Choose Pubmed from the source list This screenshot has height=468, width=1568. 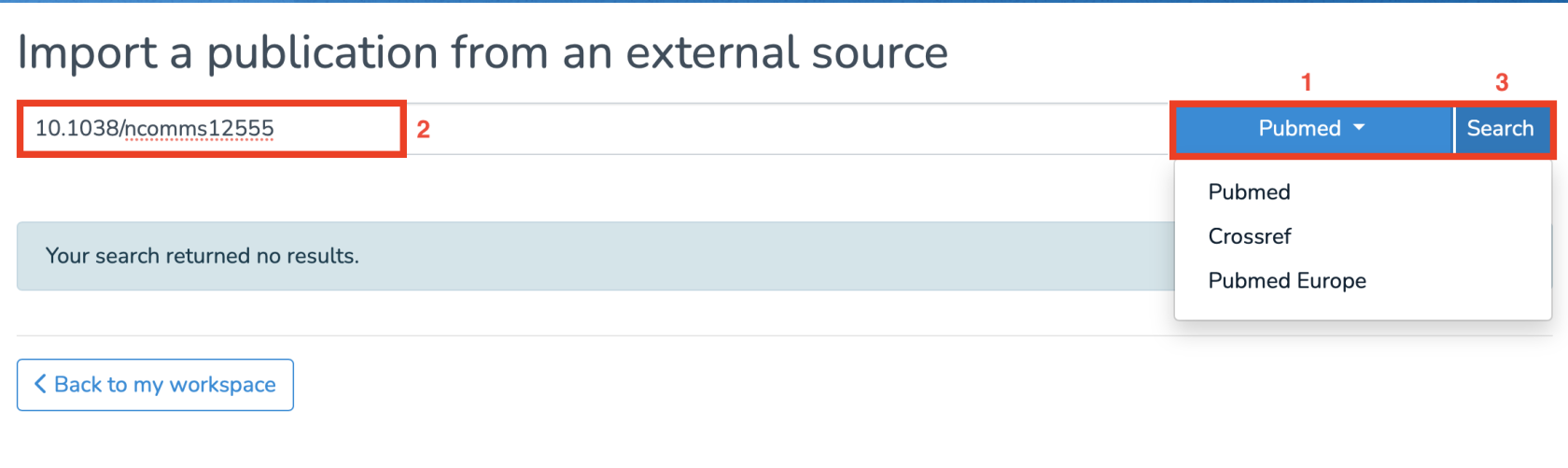pyautogui.click(x=1249, y=192)
